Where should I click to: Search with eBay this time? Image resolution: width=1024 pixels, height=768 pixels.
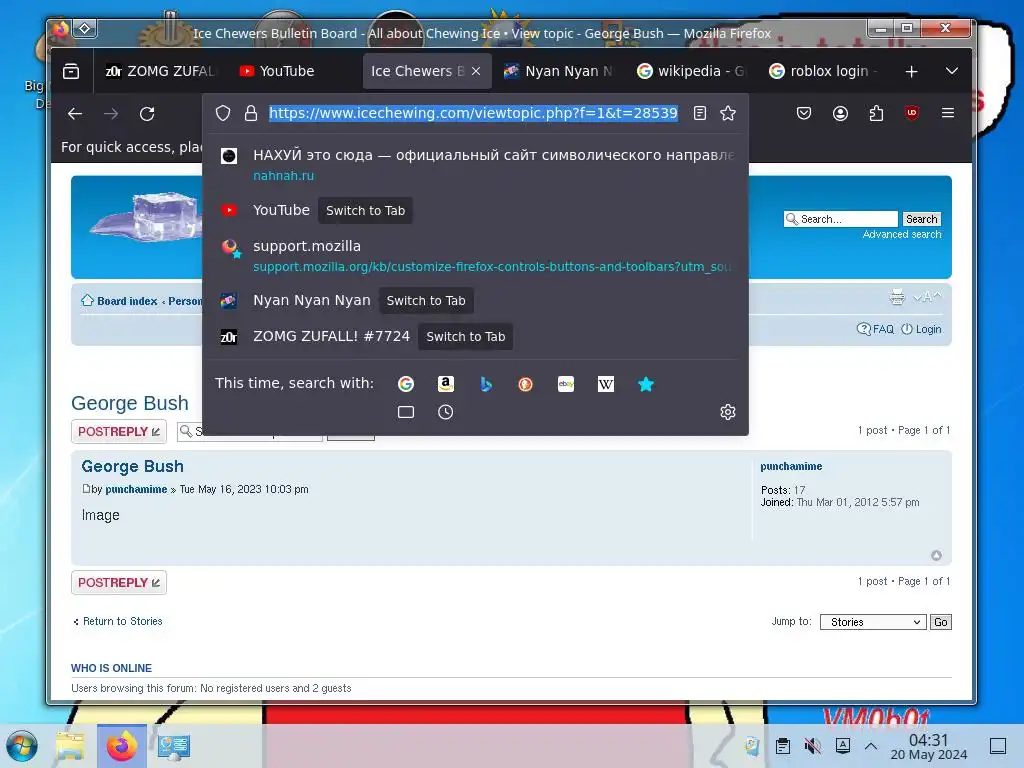[566, 384]
